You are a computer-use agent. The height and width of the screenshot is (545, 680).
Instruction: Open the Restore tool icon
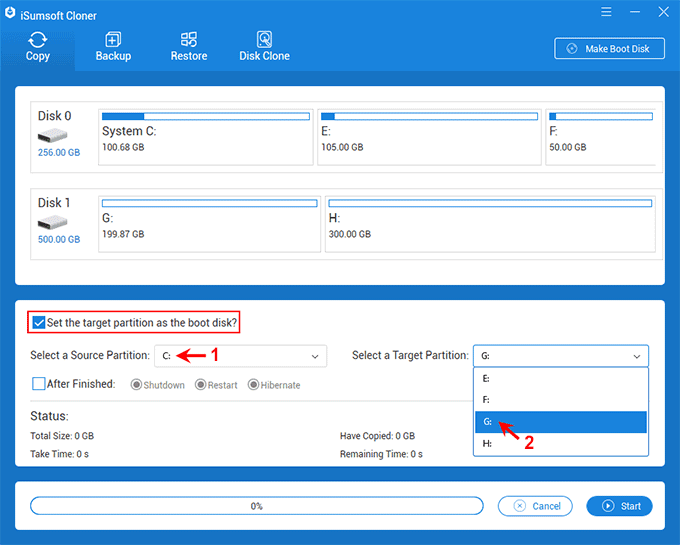coord(188,41)
